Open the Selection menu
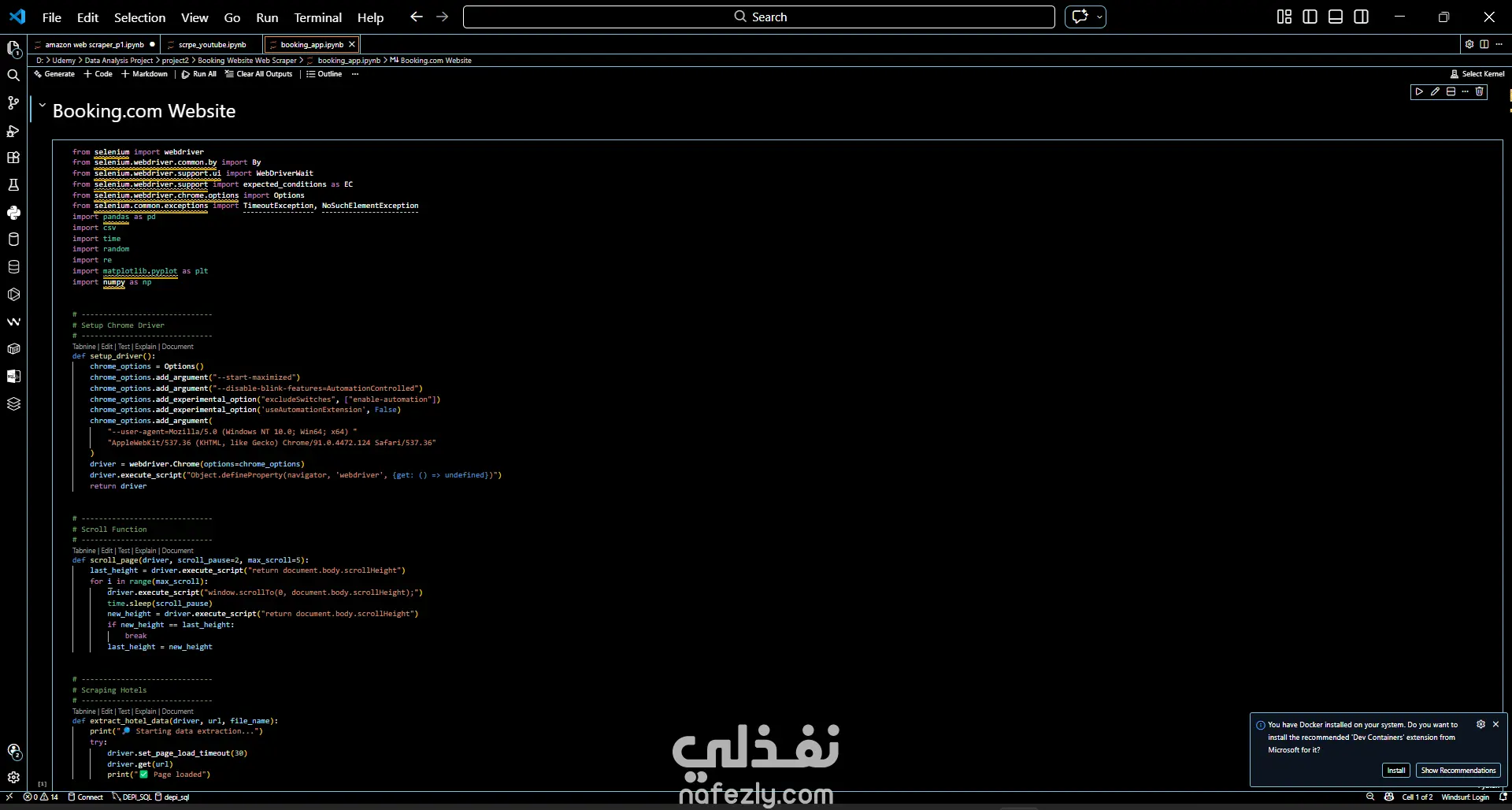This screenshot has width=1512, height=810. click(140, 17)
